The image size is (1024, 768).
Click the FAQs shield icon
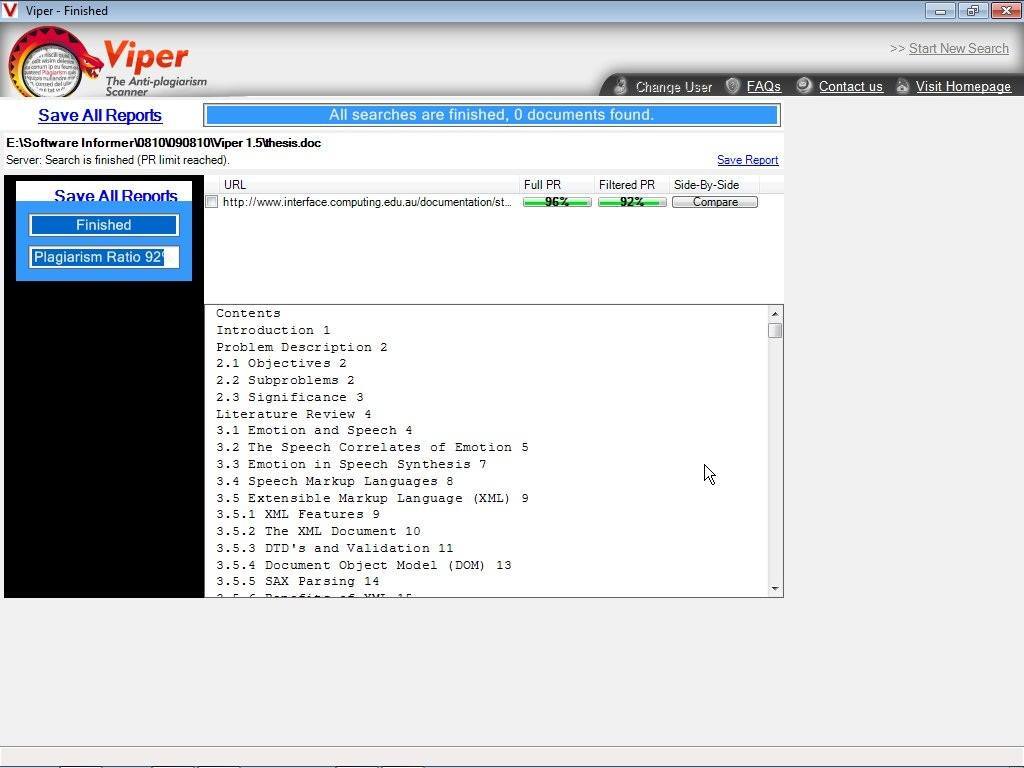point(733,86)
